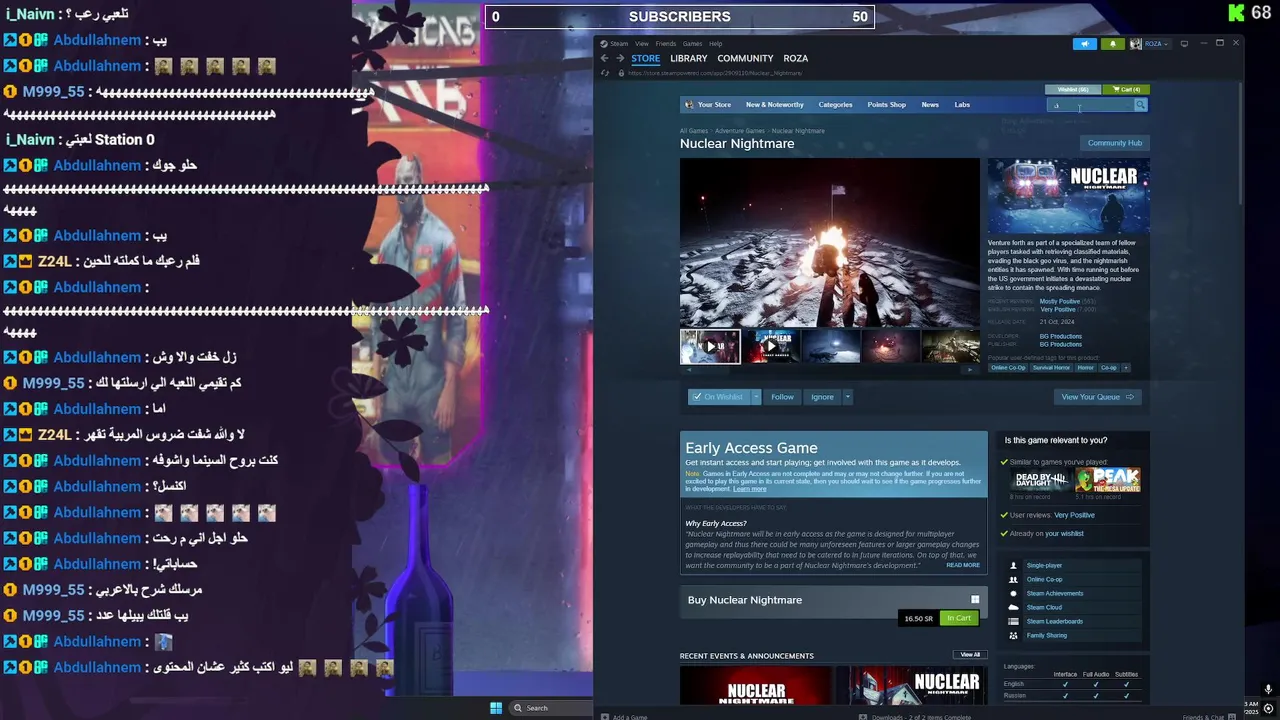Go forward with Steam's forward arrow
Viewport: 1280px width, 720px height.
(620, 58)
